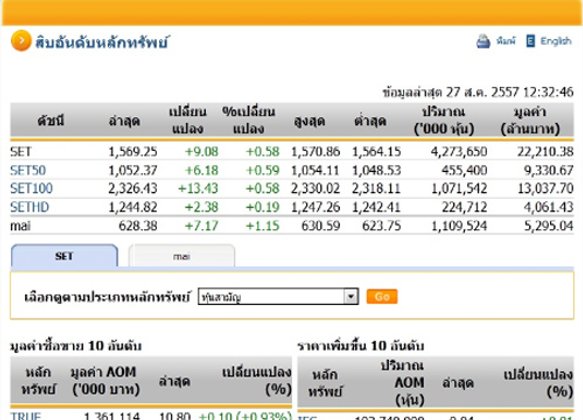Click the orange arrow icon beside the page title
The image size is (583, 420).
[21, 41]
